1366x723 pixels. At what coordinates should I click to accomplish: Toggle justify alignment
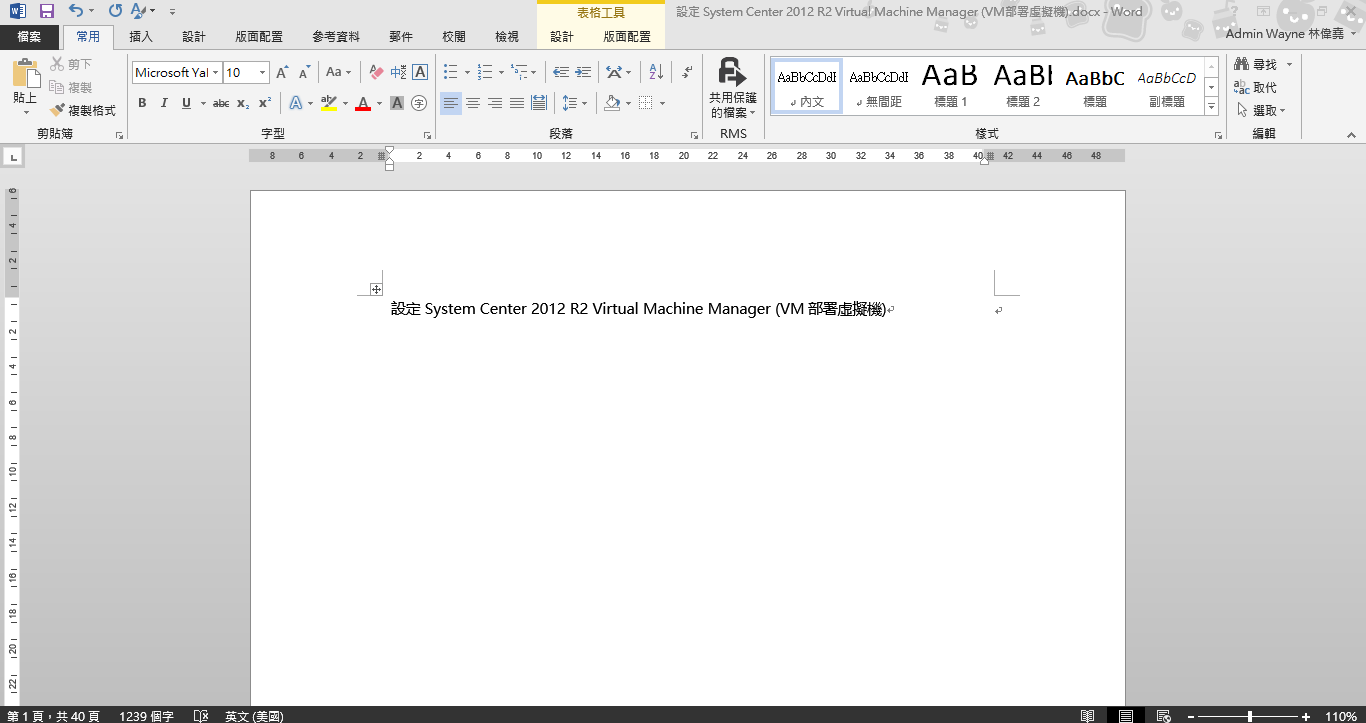(517, 103)
